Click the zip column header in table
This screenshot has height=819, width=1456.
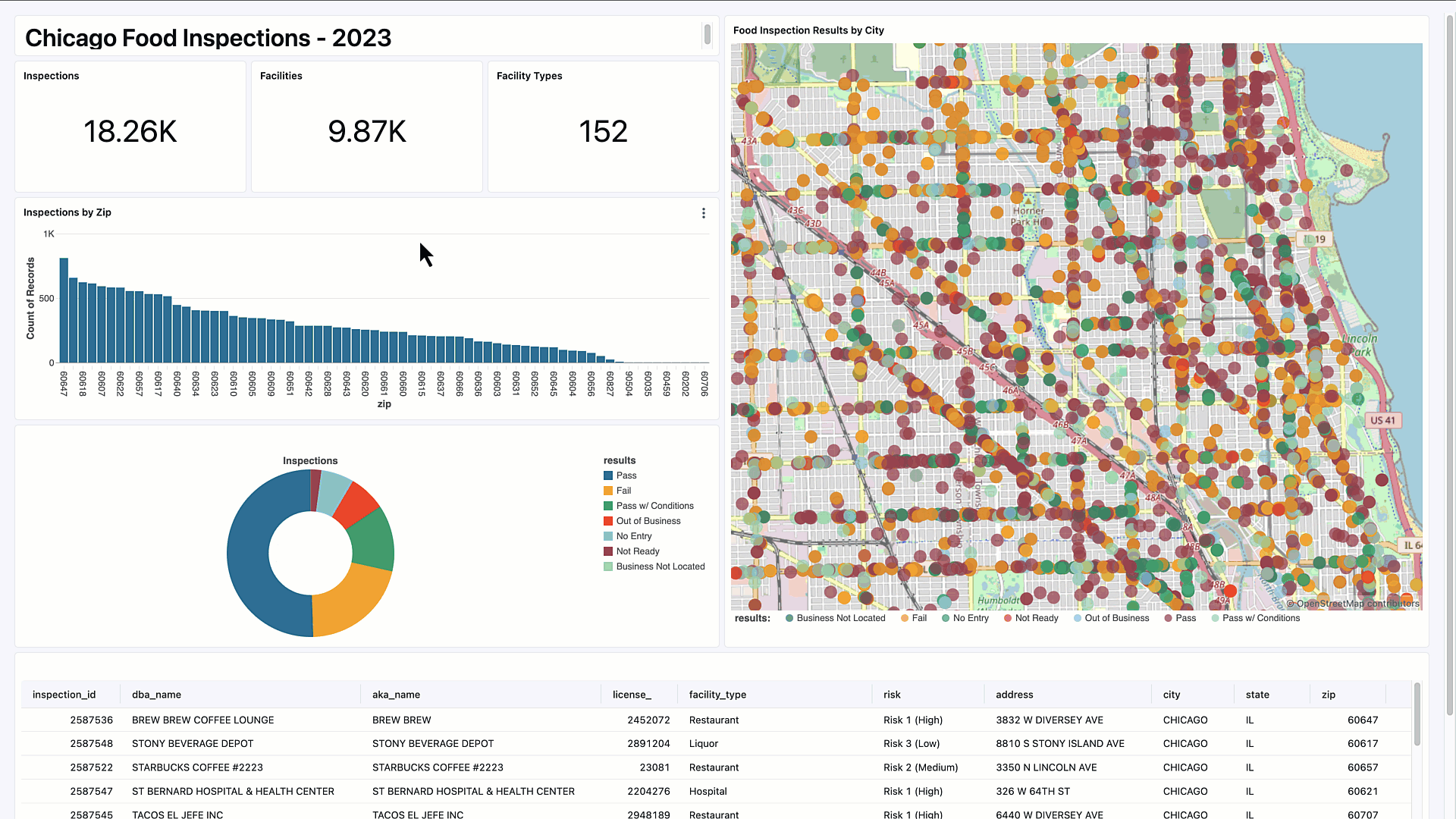(x=1328, y=695)
